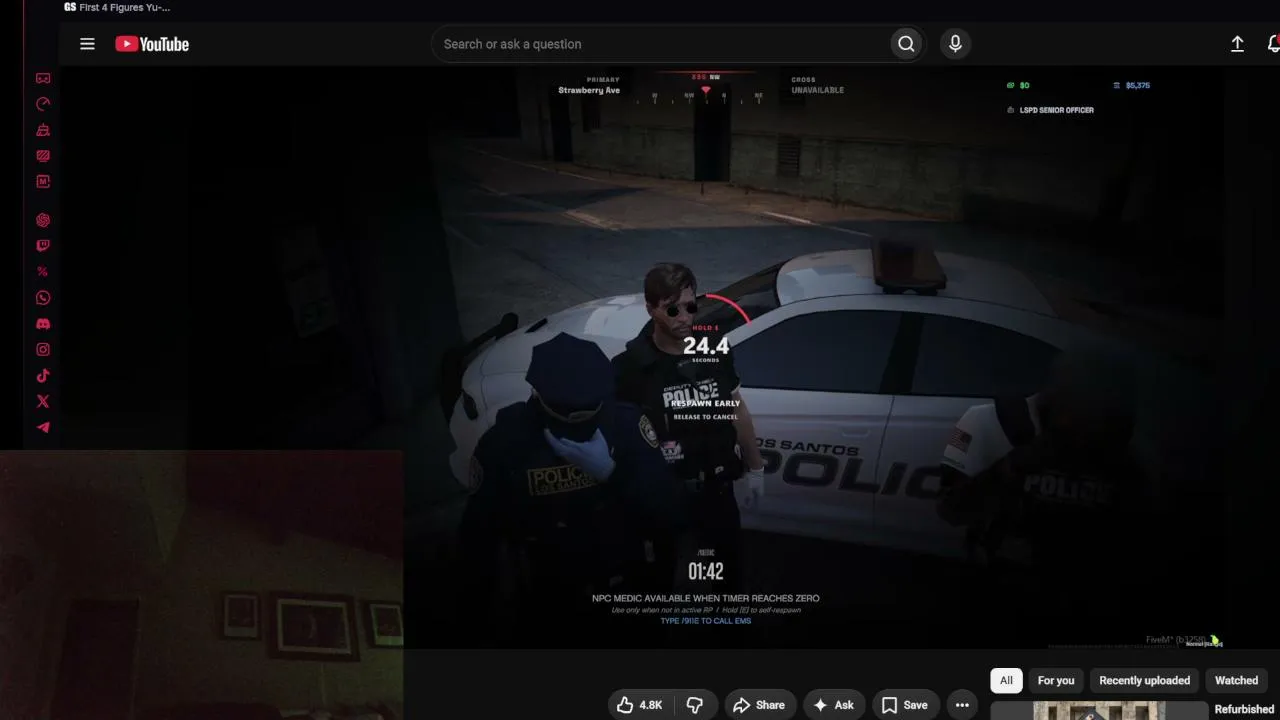Image resolution: width=1280 pixels, height=720 pixels.
Task: Open the percent deals icon in sidebar
Action: tap(43, 272)
